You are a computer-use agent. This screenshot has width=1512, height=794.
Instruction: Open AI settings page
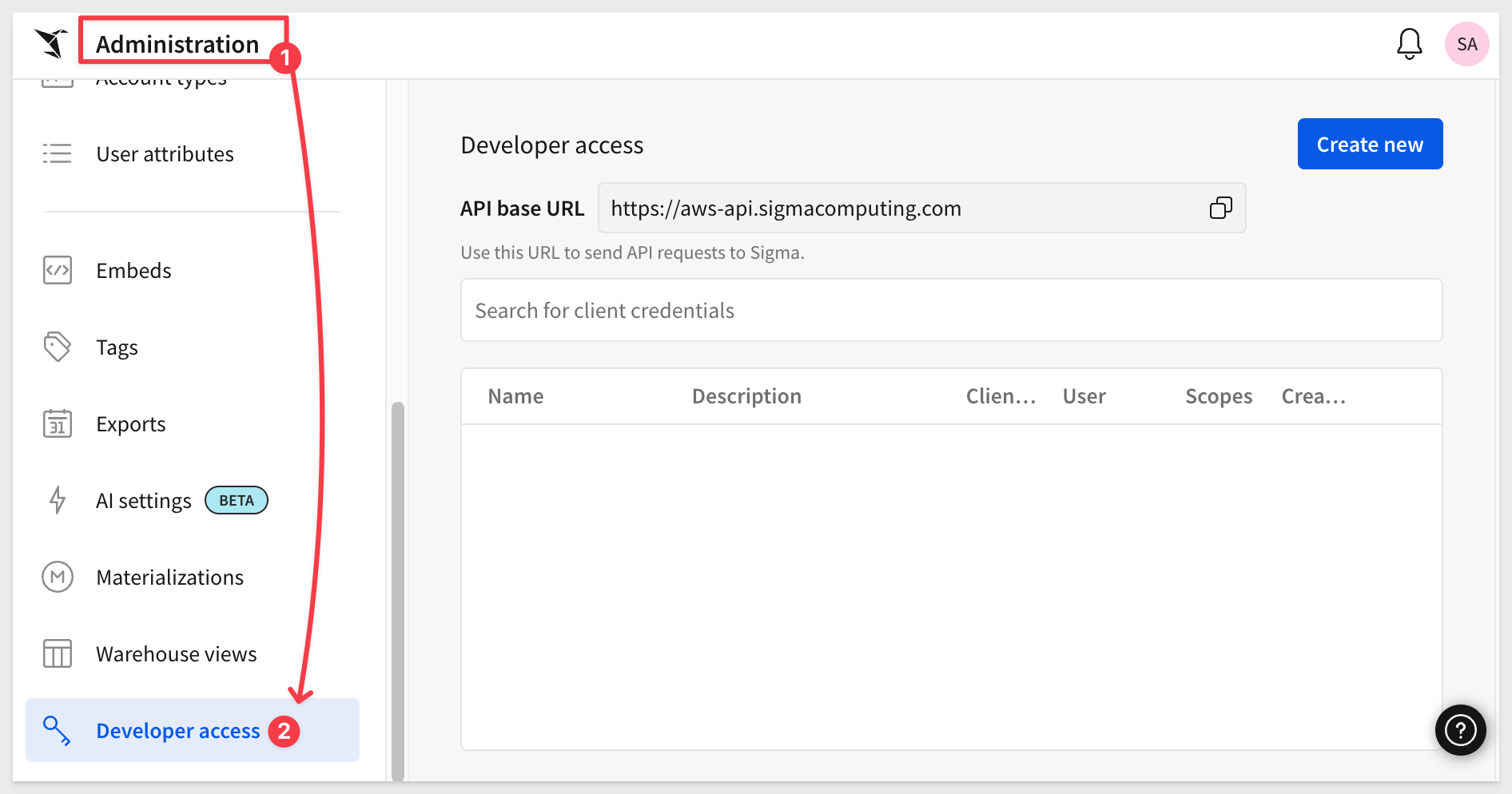[x=144, y=501]
